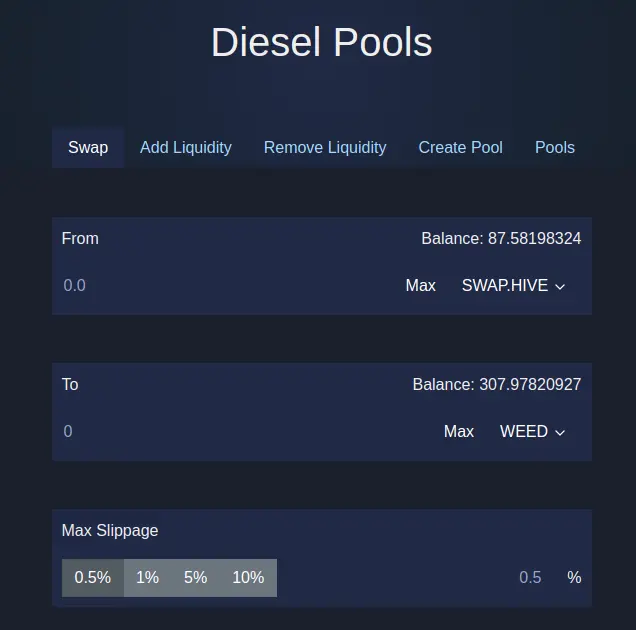Image resolution: width=636 pixels, height=630 pixels.
Task: Go to the Create Pool tab
Action: (460, 147)
